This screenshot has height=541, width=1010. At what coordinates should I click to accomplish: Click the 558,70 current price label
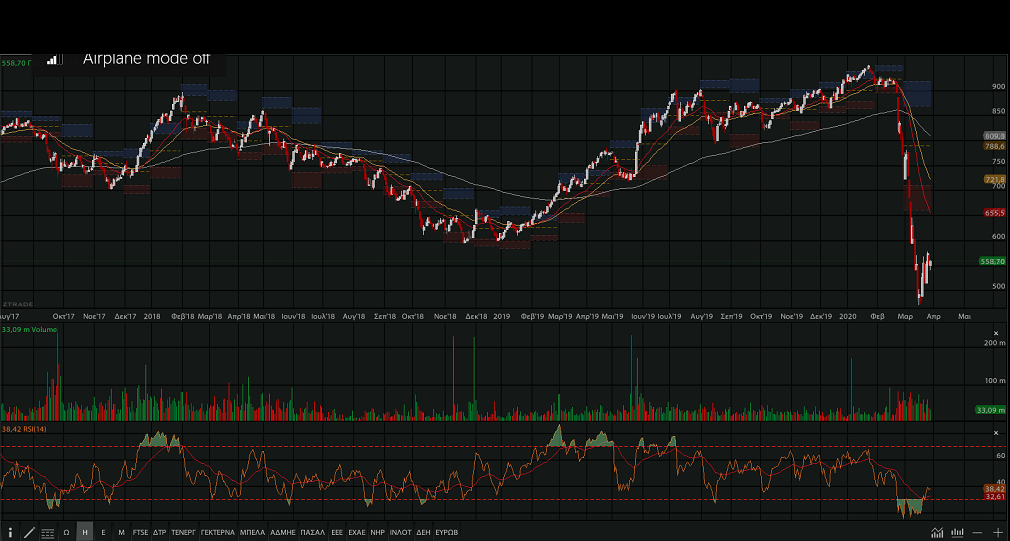994,261
